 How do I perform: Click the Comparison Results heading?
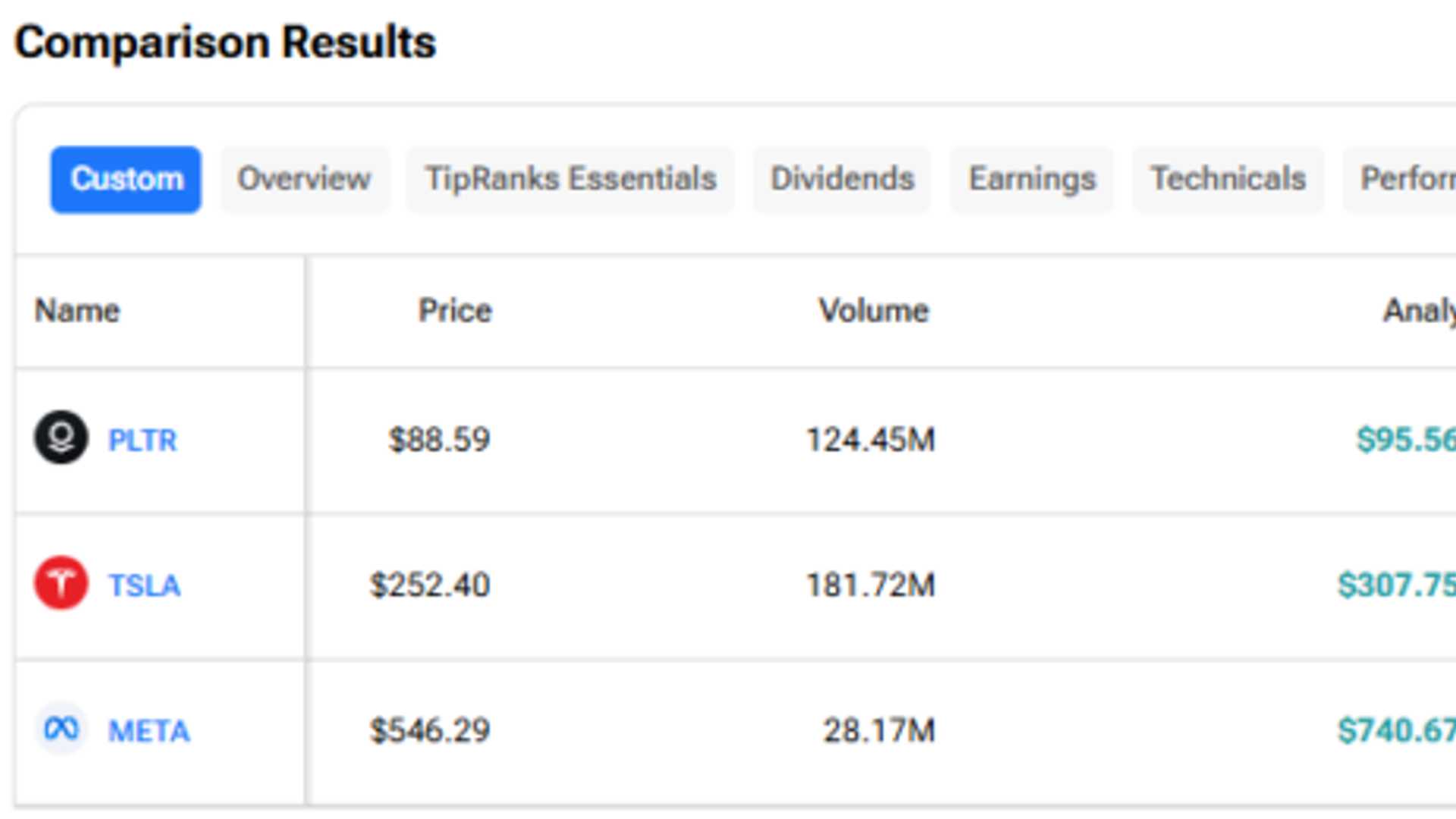226,41
